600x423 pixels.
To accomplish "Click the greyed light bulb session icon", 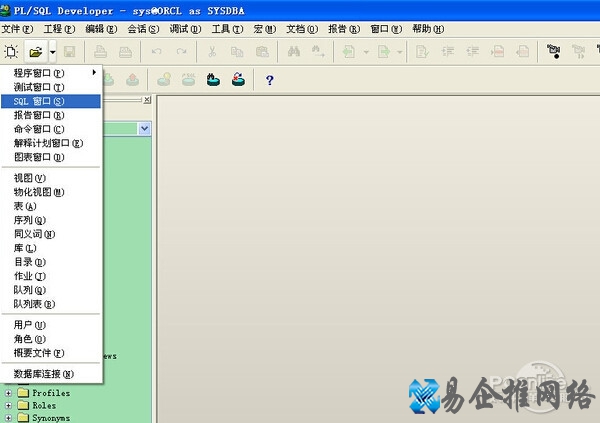I will [x=164, y=80].
